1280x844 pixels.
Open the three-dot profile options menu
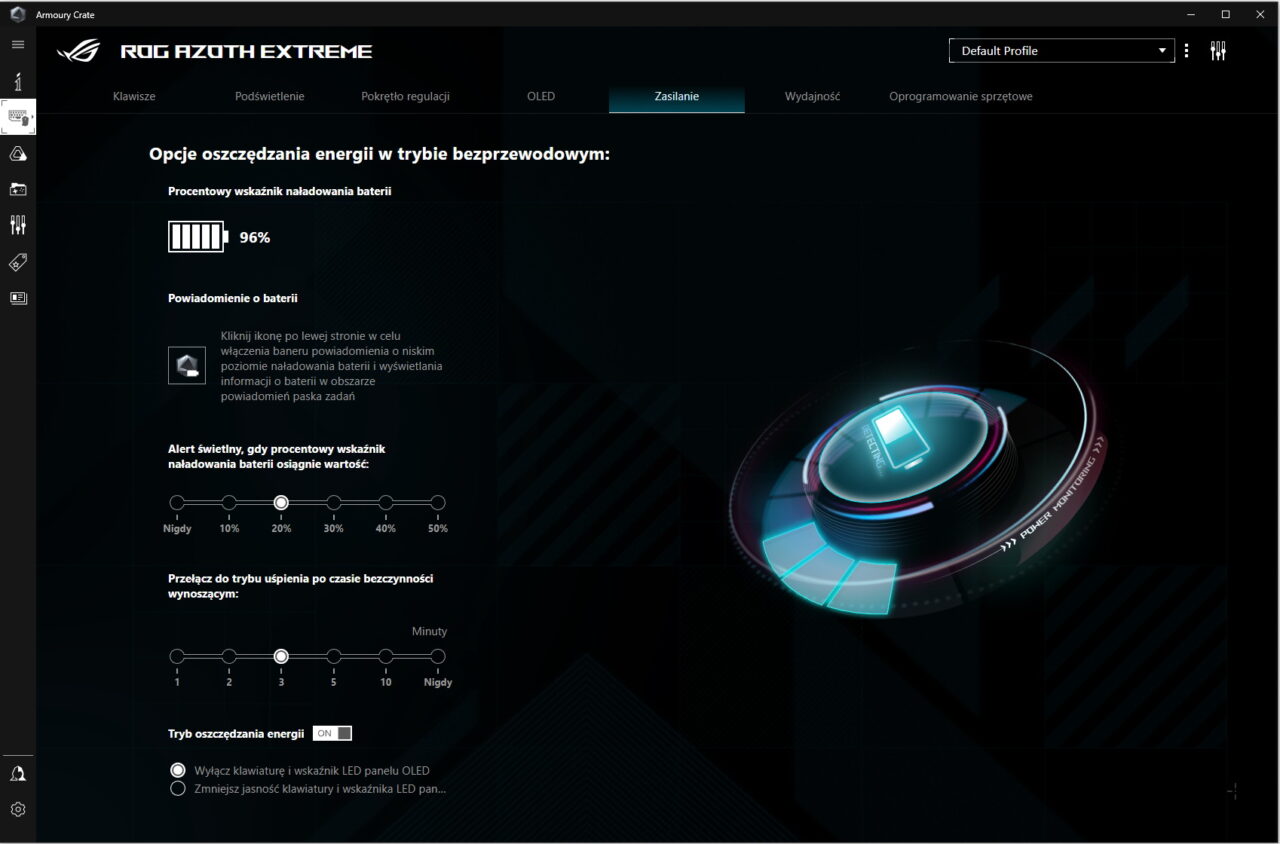[1187, 51]
